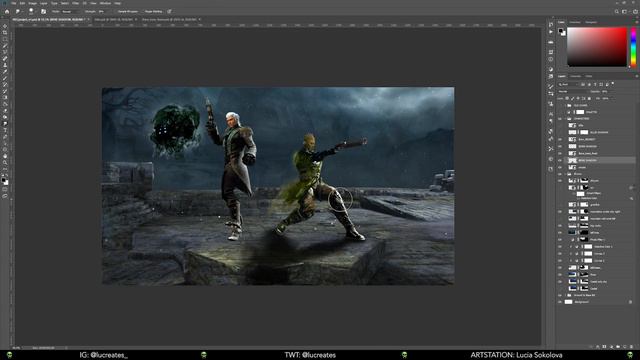Click the Background layer lock icon
Viewport: 640px width, 360px height.
(x=631, y=302)
